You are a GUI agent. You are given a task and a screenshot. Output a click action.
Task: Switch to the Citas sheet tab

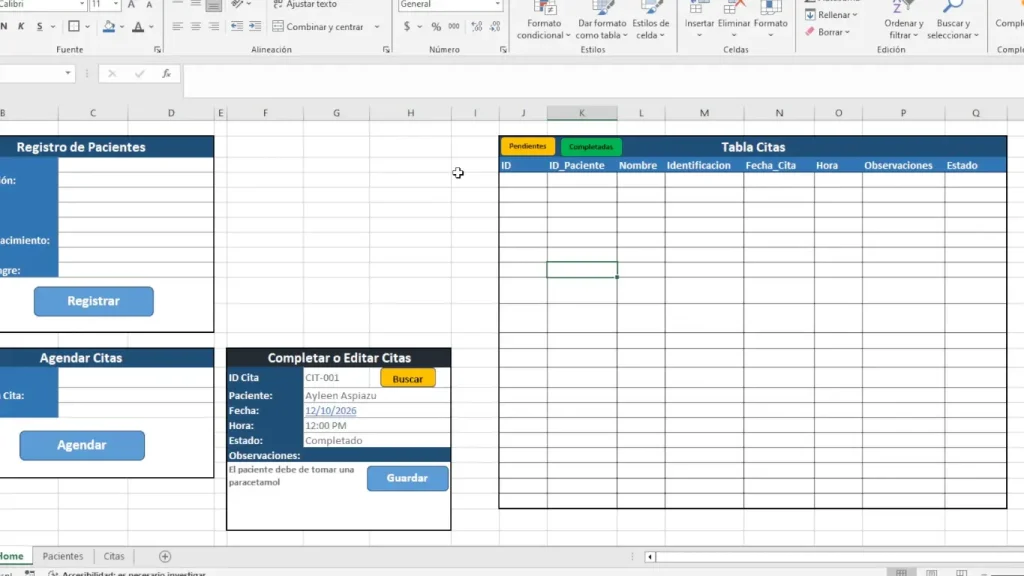[x=114, y=556]
